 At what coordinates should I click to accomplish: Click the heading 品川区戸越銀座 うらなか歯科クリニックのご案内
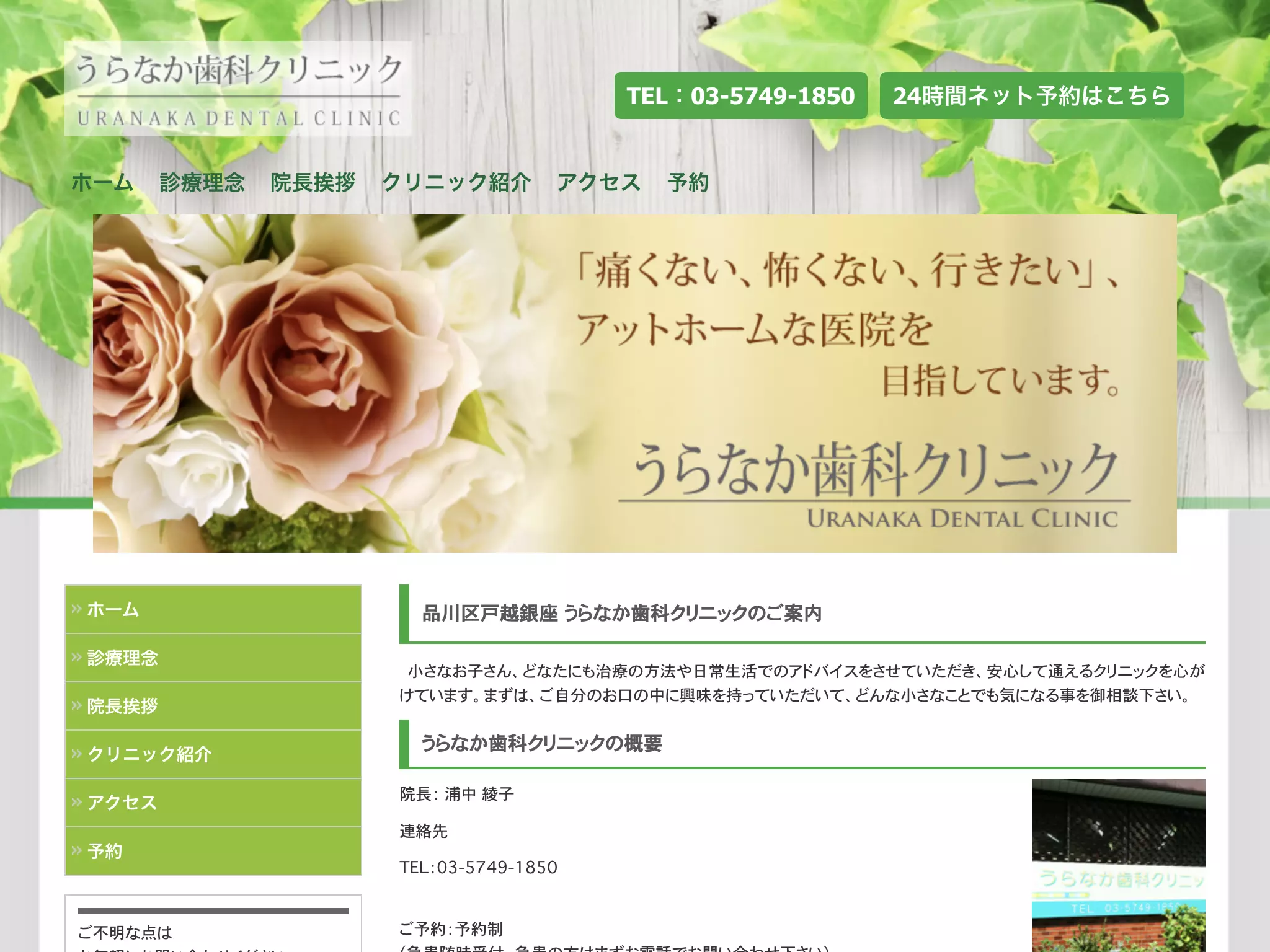click(x=622, y=613)
